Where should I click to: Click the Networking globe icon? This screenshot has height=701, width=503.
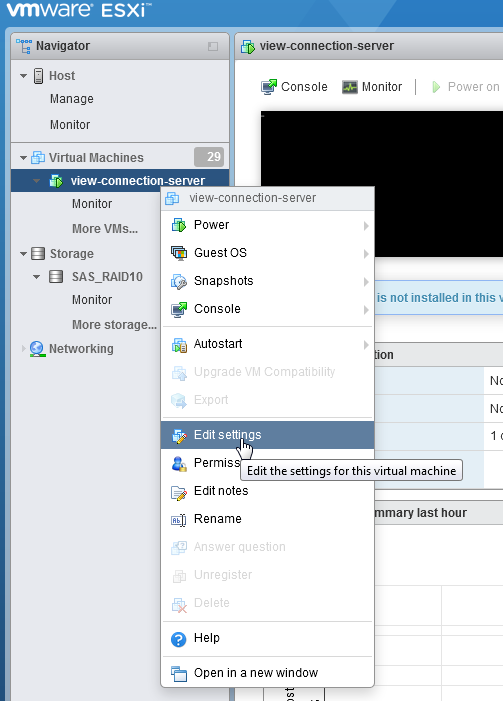pyautogui.click(x=37, y=349)
